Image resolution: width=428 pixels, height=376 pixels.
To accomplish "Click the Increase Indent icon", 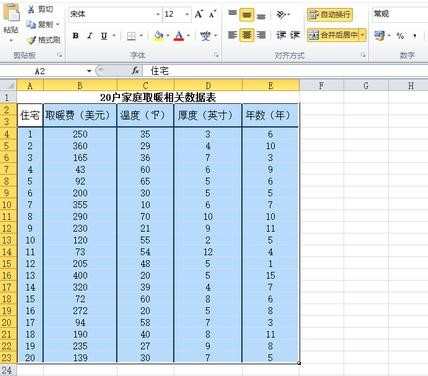I will click(295, 35).
